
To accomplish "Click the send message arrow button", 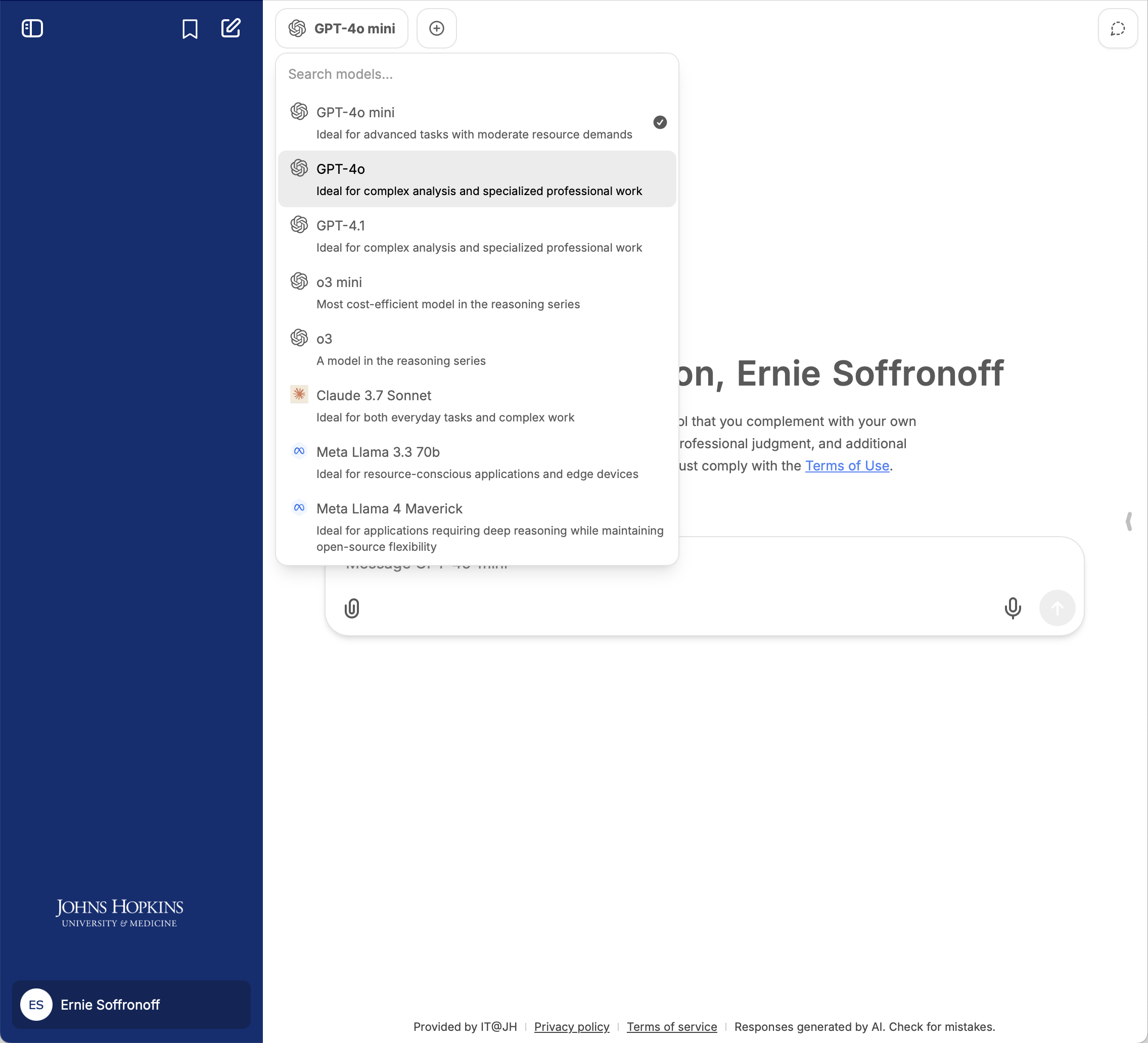I will [1057, 608].
